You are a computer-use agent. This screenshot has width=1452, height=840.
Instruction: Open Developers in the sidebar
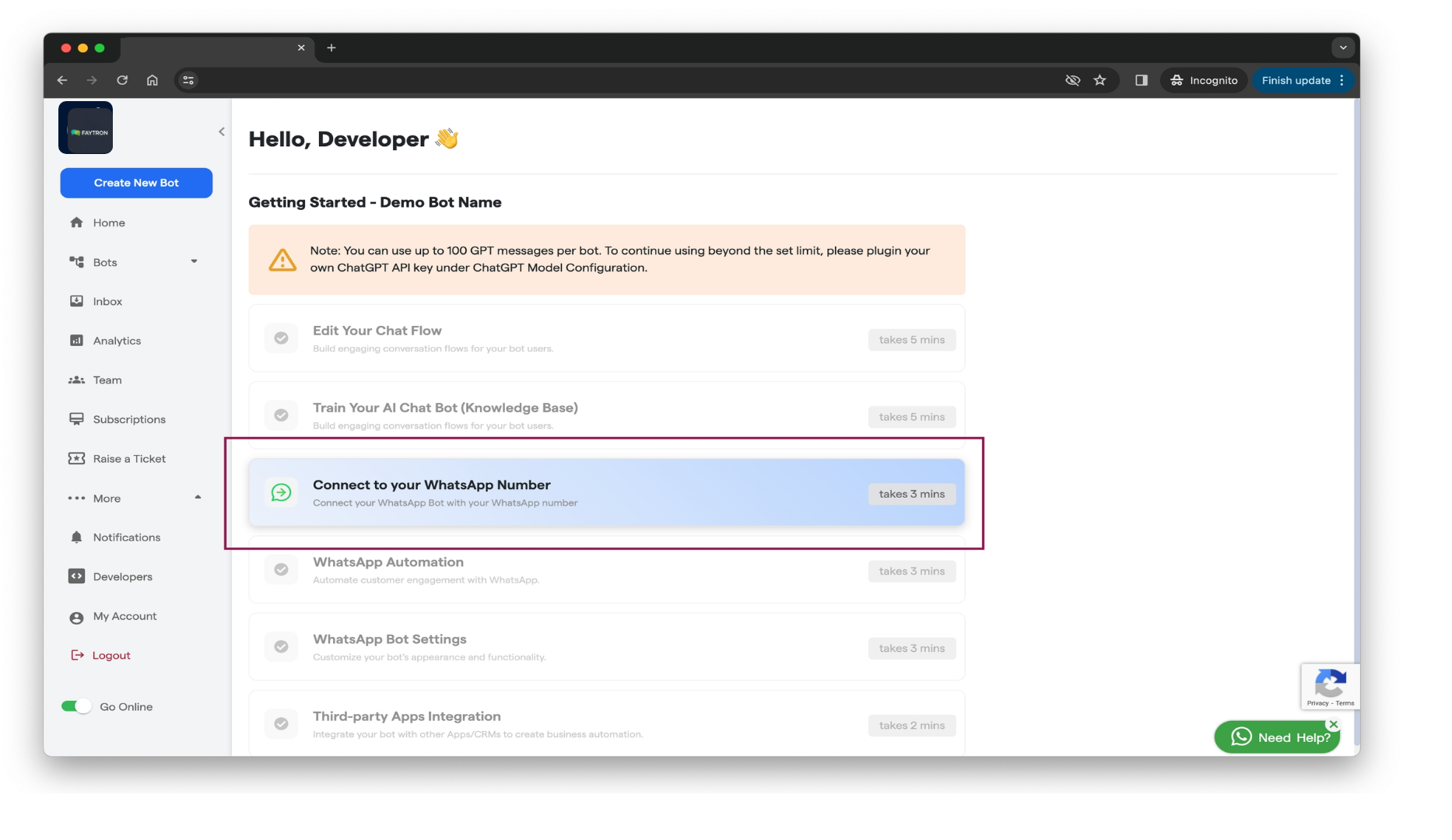coord(123,577)
